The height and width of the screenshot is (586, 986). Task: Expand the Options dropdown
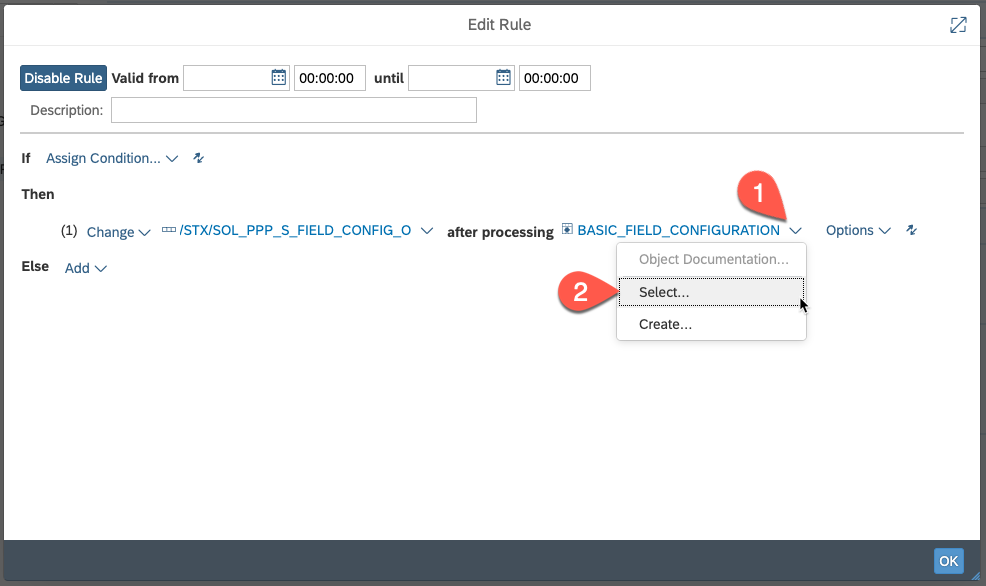pos(857,230)
